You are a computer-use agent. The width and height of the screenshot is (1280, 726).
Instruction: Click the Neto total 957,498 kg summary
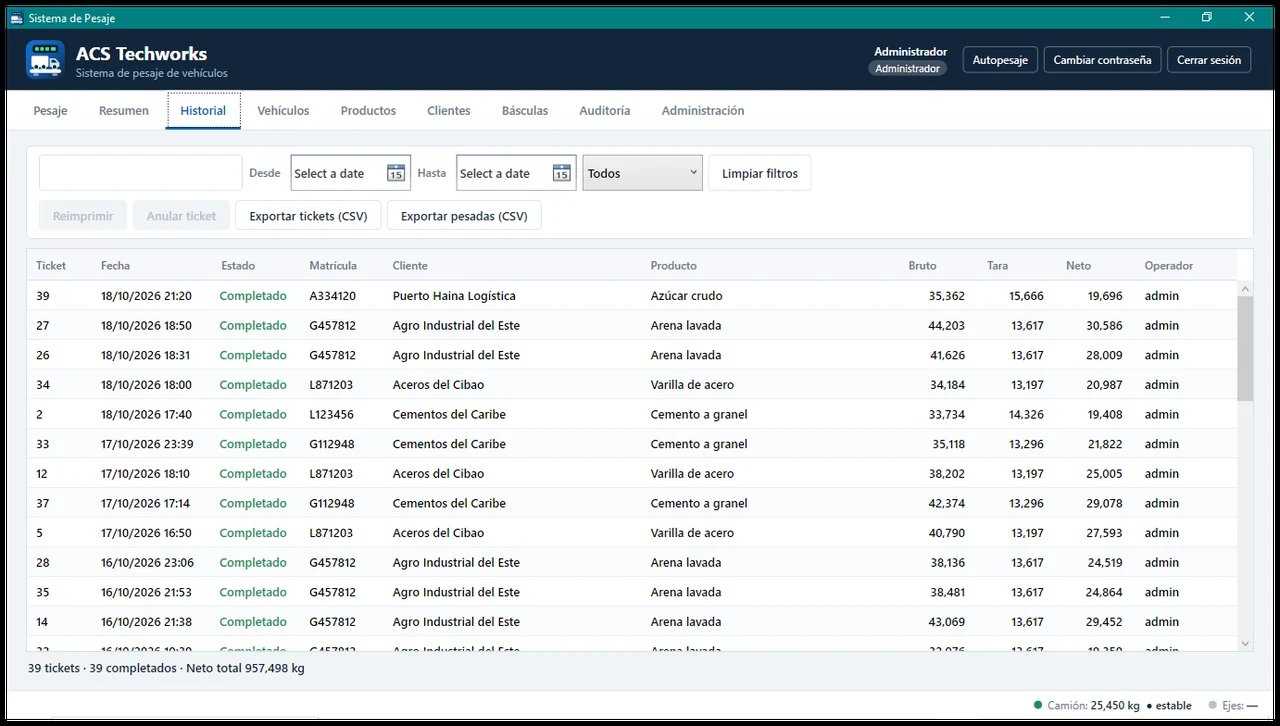pos(245,668)
